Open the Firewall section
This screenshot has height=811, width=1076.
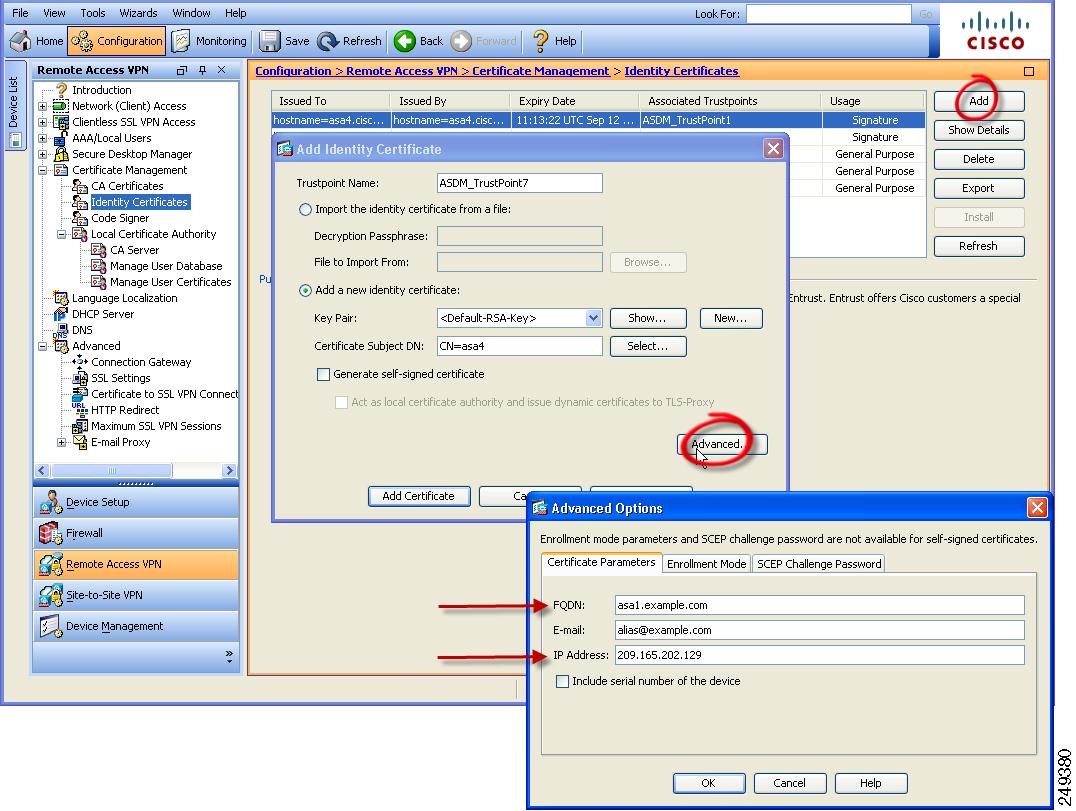click(136, 533)
